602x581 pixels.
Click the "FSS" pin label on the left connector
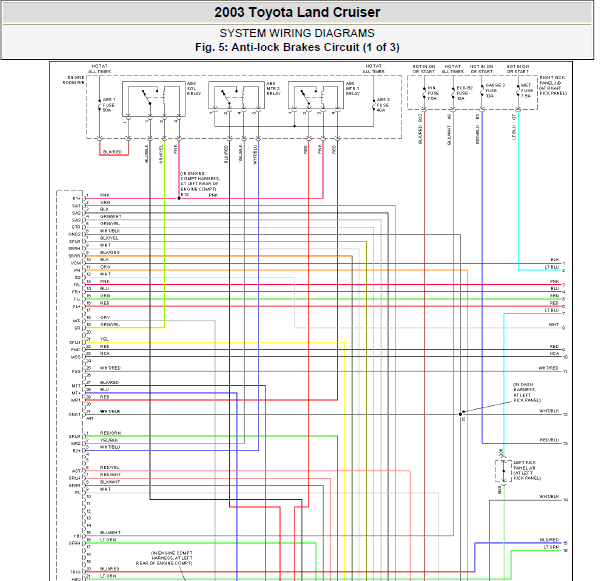76,371
